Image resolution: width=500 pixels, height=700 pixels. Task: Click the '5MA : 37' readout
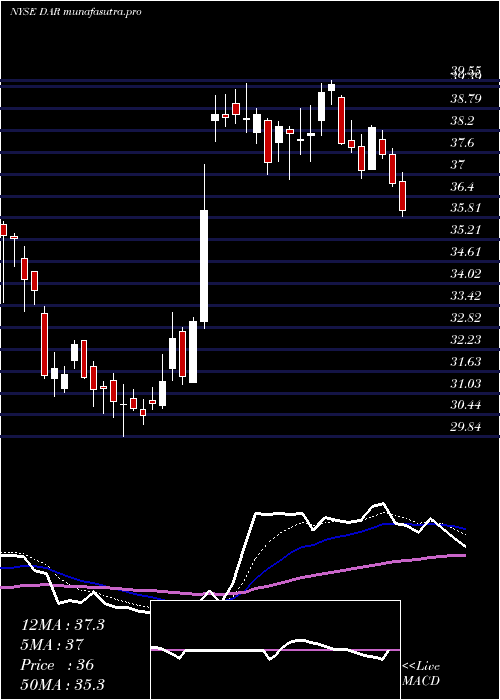tap(52, 645)
